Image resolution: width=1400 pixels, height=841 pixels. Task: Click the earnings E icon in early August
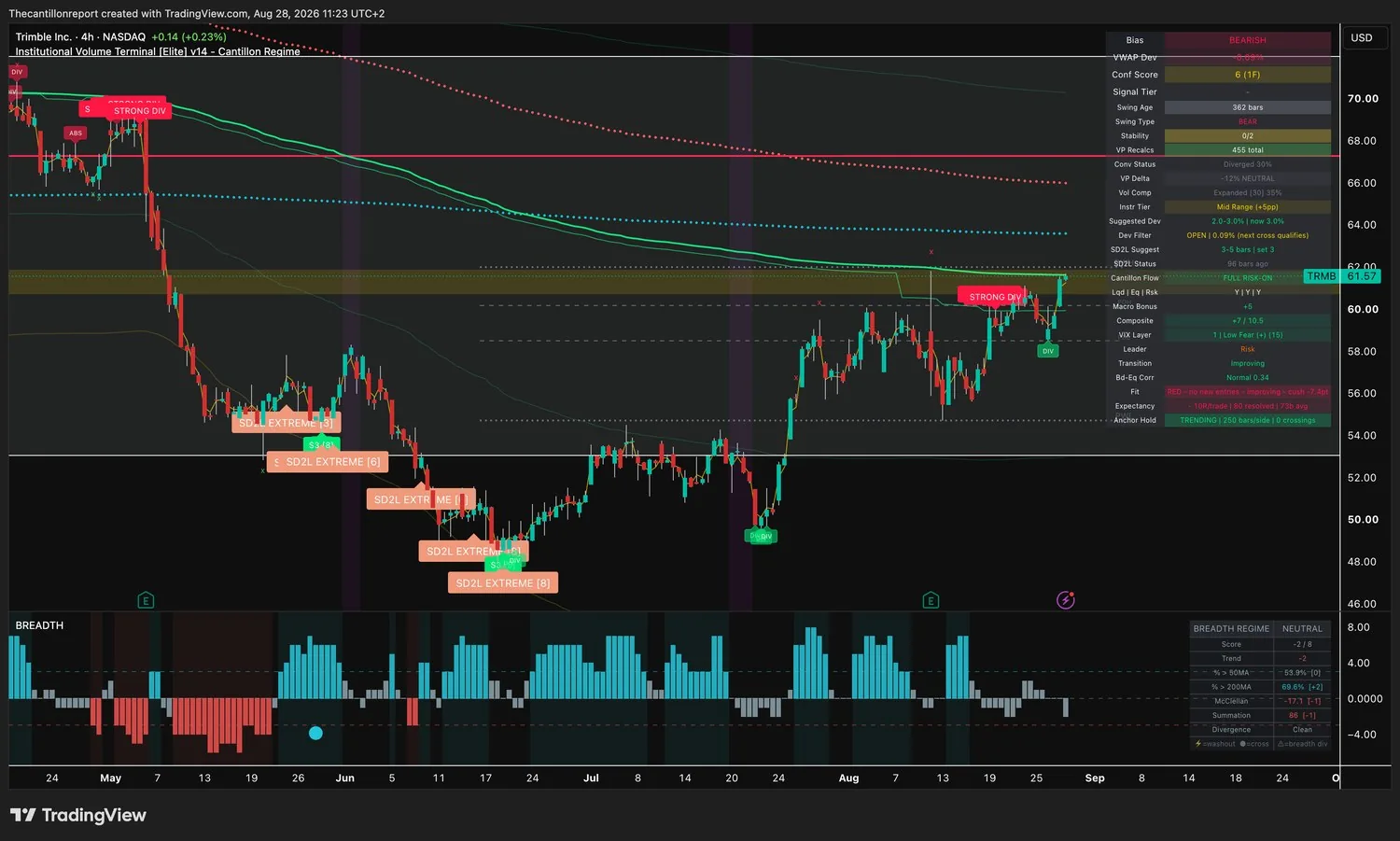[931, 600]
